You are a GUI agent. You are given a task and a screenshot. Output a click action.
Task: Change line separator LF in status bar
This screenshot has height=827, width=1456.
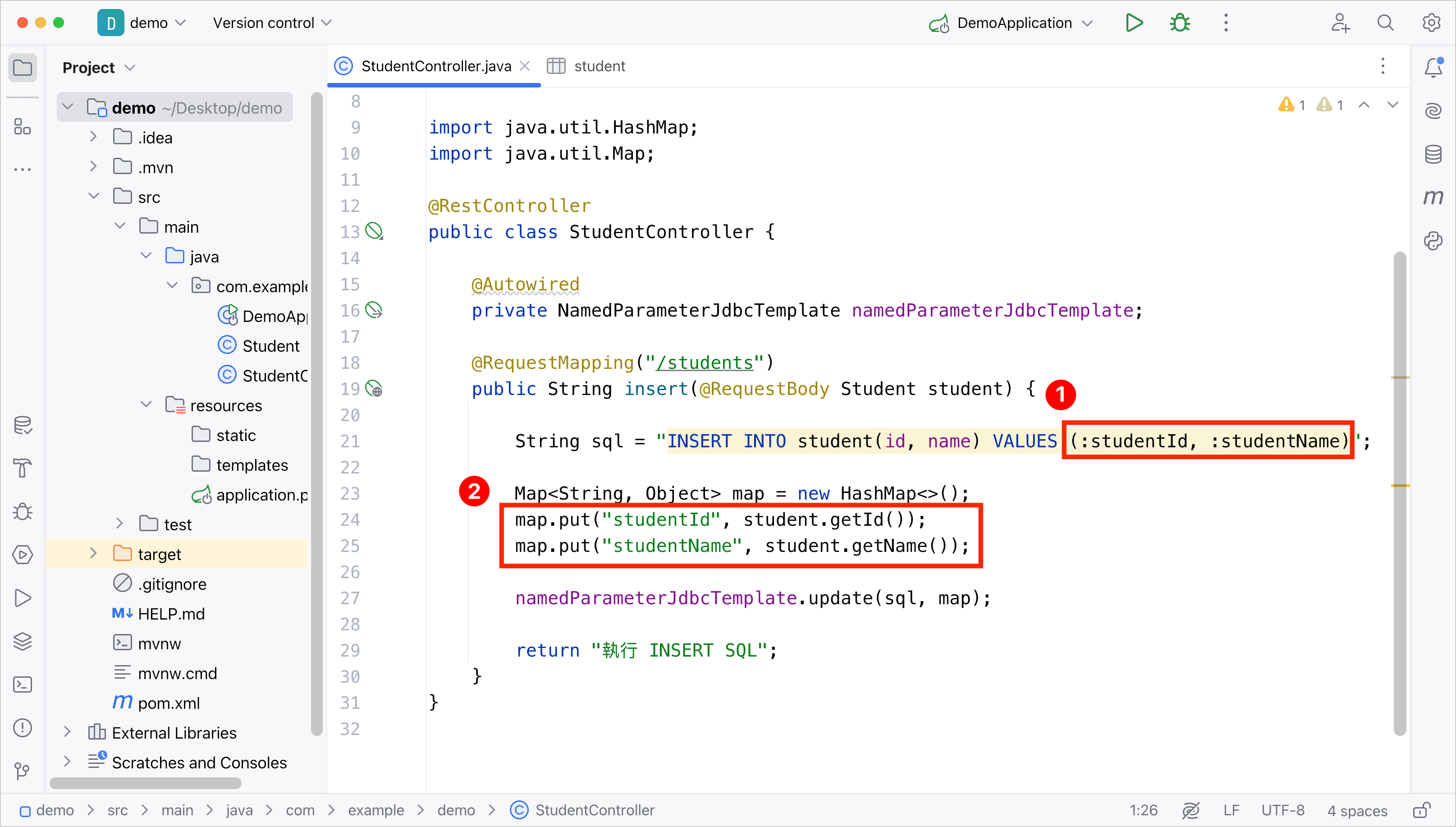pos(1231,810)
